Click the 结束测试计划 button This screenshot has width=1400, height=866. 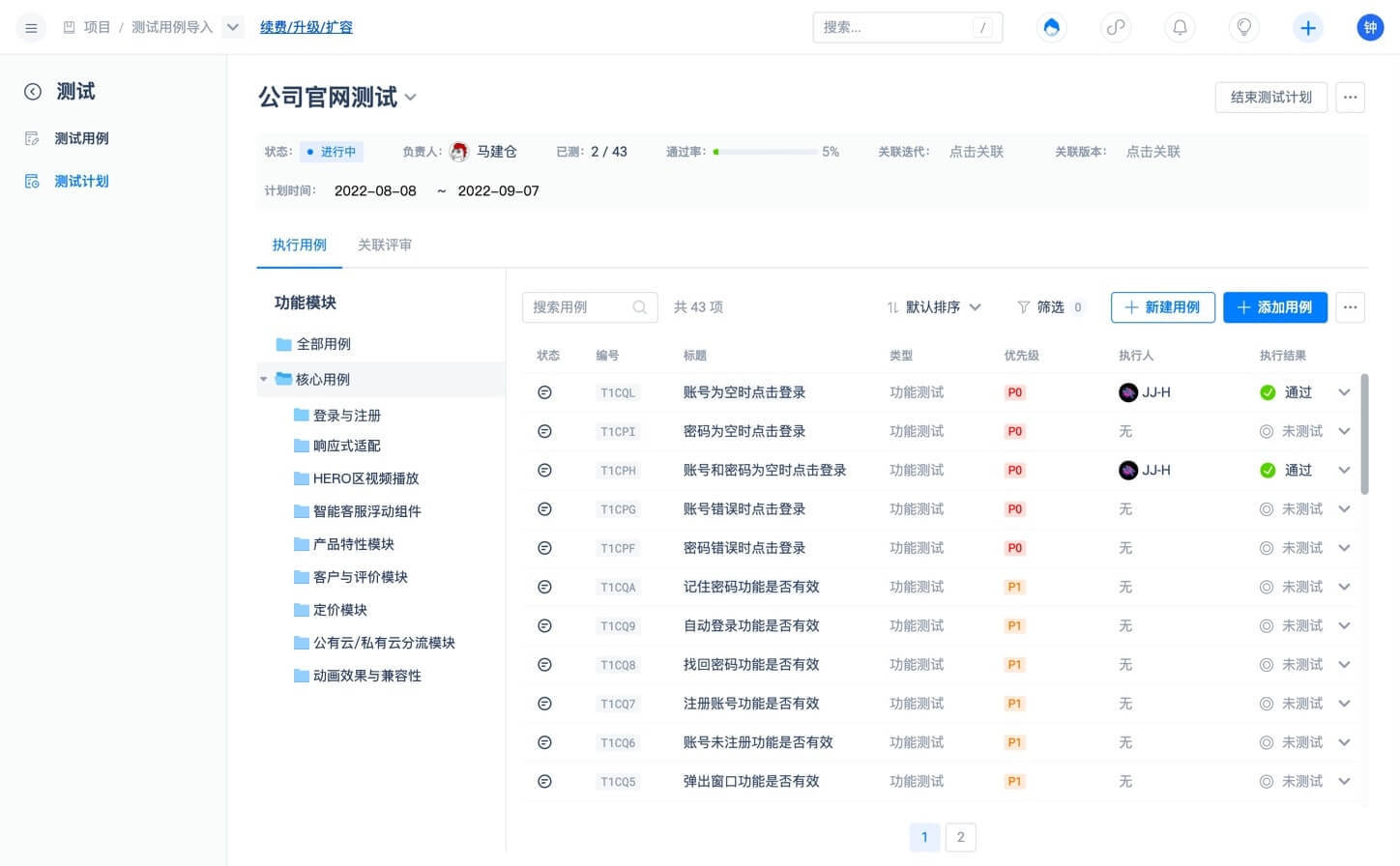tap(1270, 98)
